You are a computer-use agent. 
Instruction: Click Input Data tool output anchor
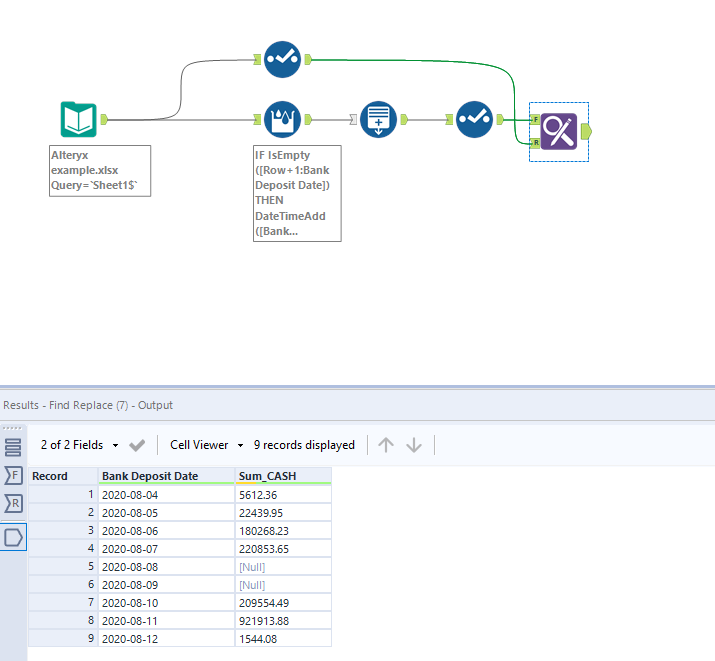coord(104,119)
